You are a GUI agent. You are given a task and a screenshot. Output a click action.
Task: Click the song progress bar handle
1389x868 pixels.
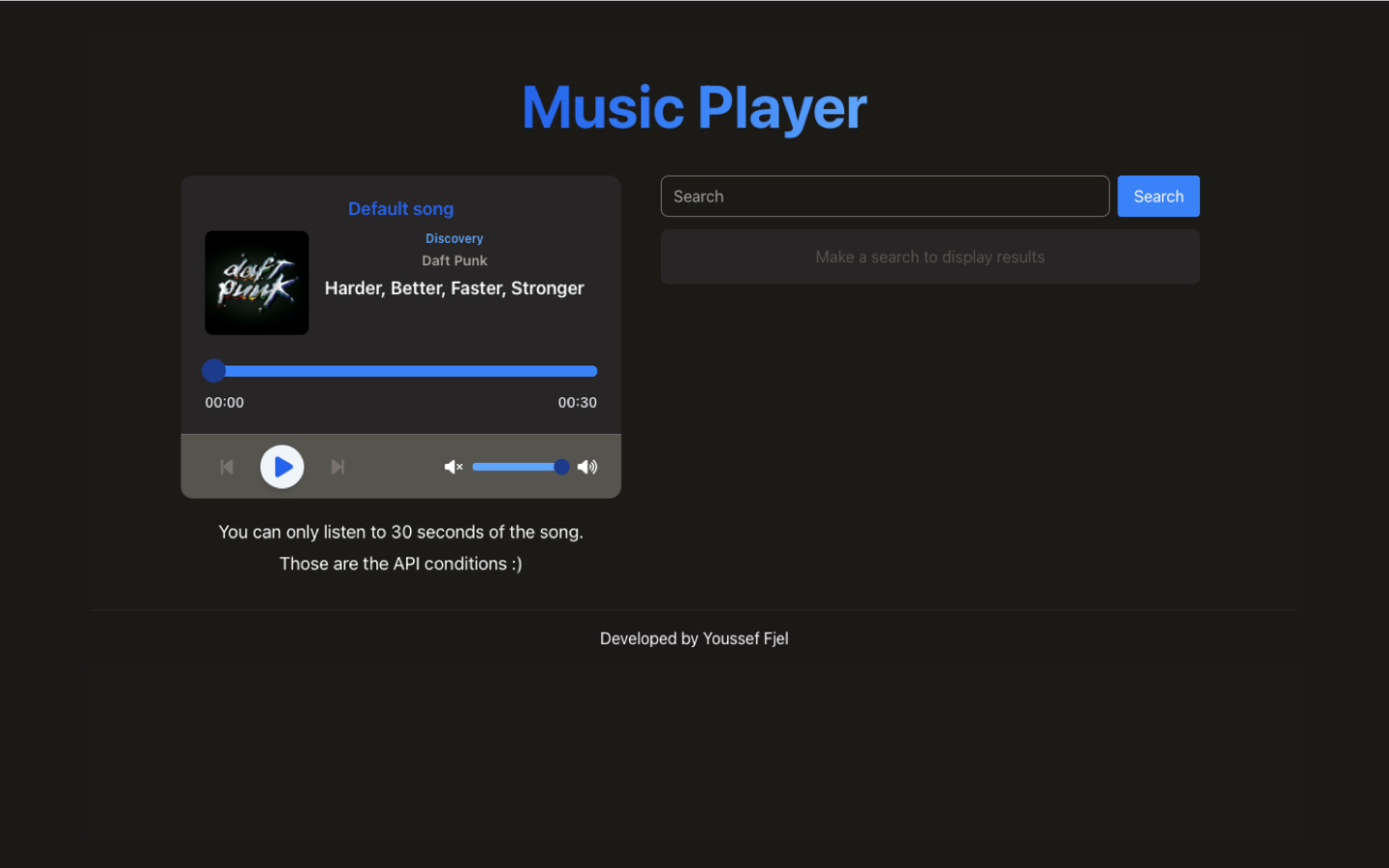(213, 370)
